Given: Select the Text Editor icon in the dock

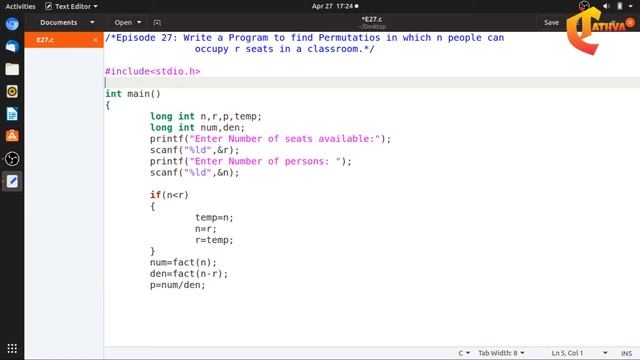Looking at the screenshot, I should [x=12, y=181].
